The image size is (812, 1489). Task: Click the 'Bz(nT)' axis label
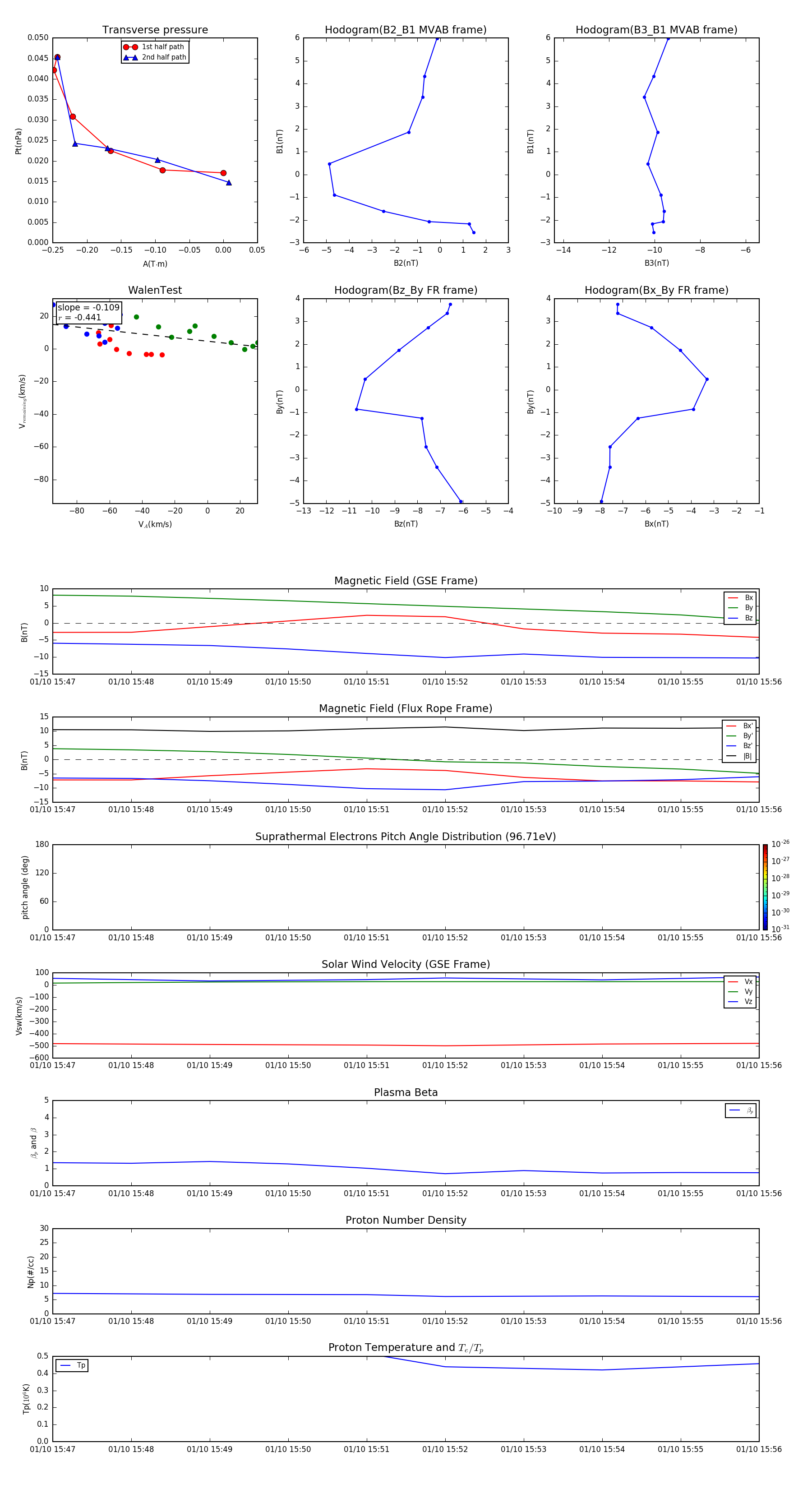[406, 524]
